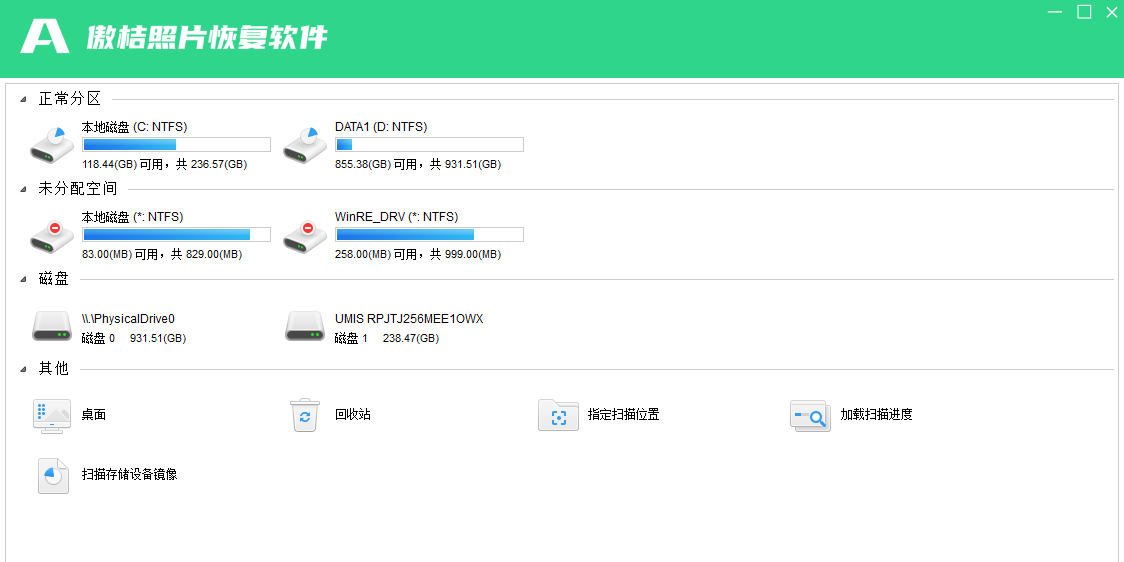Open the 回收站 recycle bin icon
Image resolution: width=1124 pixels, height=562 pixels.
coord(305,416)
